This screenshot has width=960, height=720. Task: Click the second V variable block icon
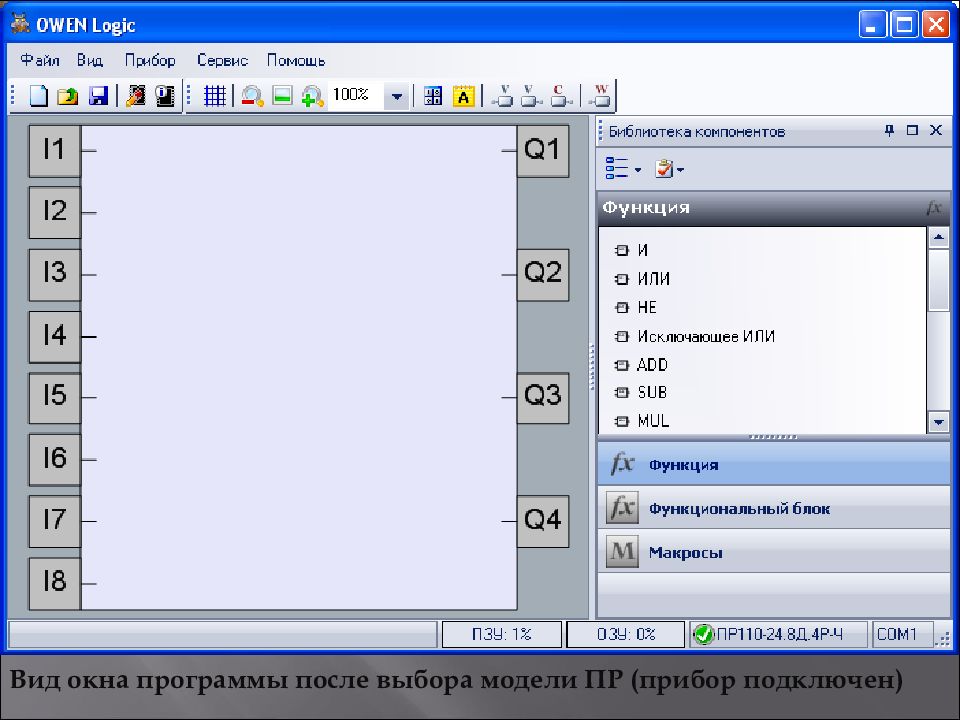click(x=531, y=96)
